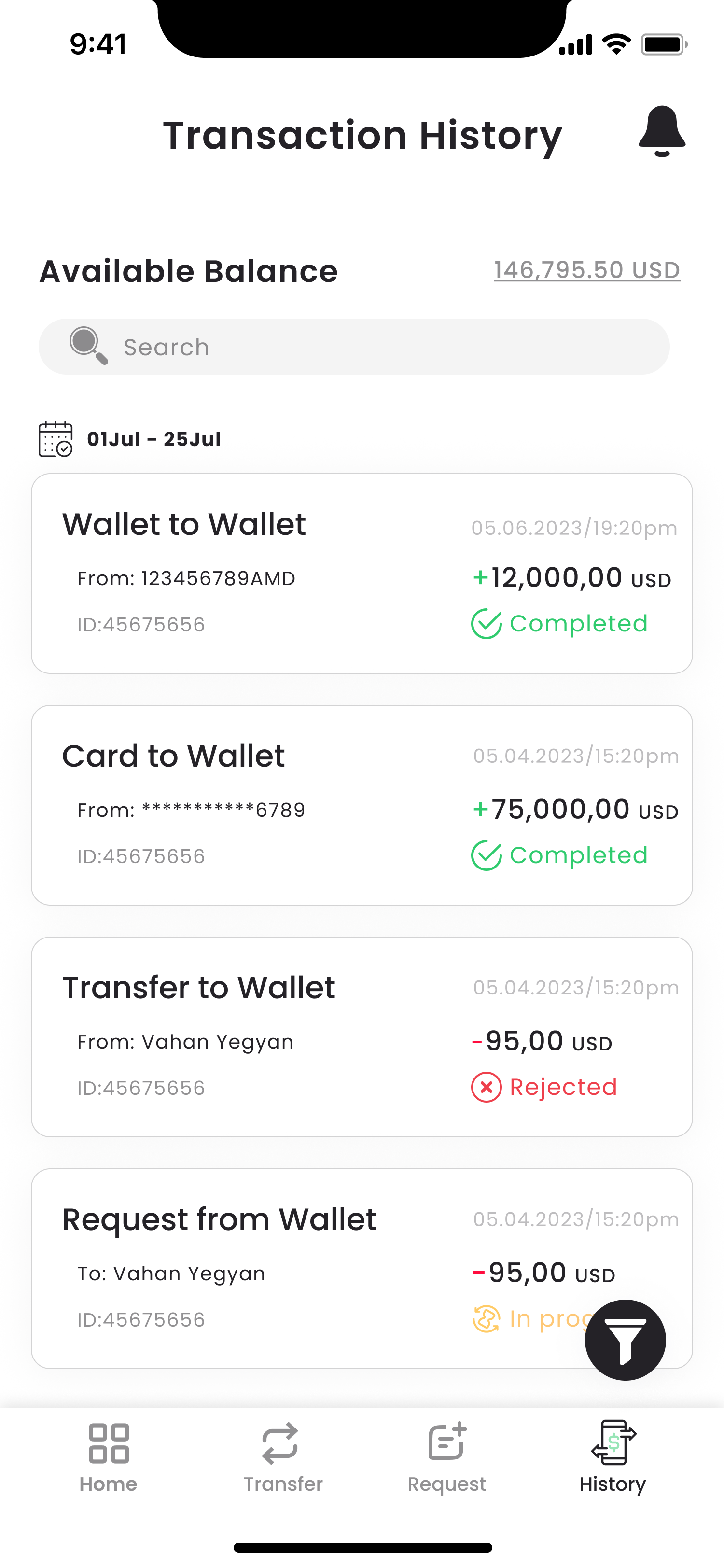The width and height of the screenshot is (724, 1568).
Task: Open the Home grid icon
Action: (x=109, y=1443)
